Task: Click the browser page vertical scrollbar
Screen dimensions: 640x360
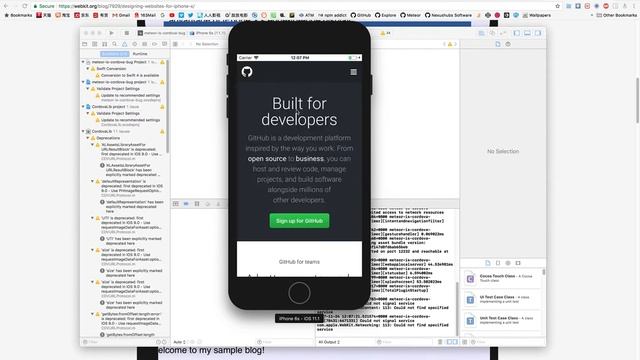Action: [638, 100]
